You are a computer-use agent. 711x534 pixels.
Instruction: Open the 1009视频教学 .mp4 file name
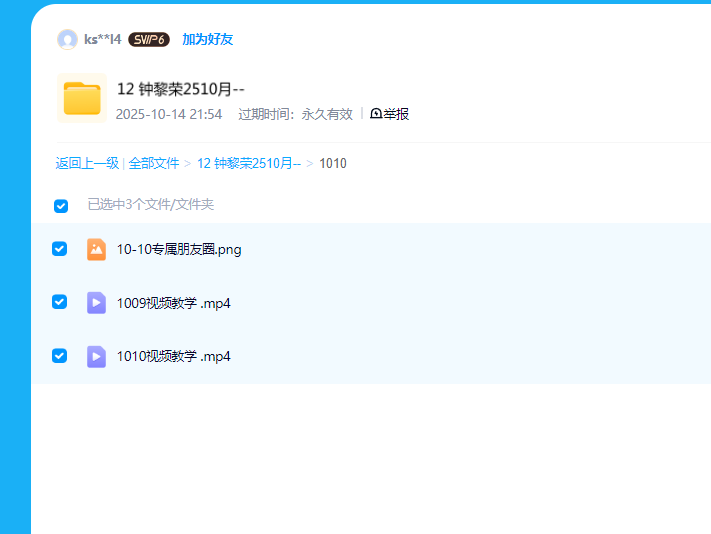coord(173,303)
